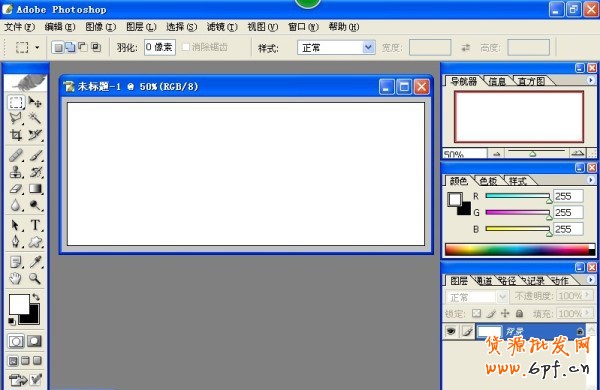Open the Navigator panel flyout menu

tap(590, 80)
